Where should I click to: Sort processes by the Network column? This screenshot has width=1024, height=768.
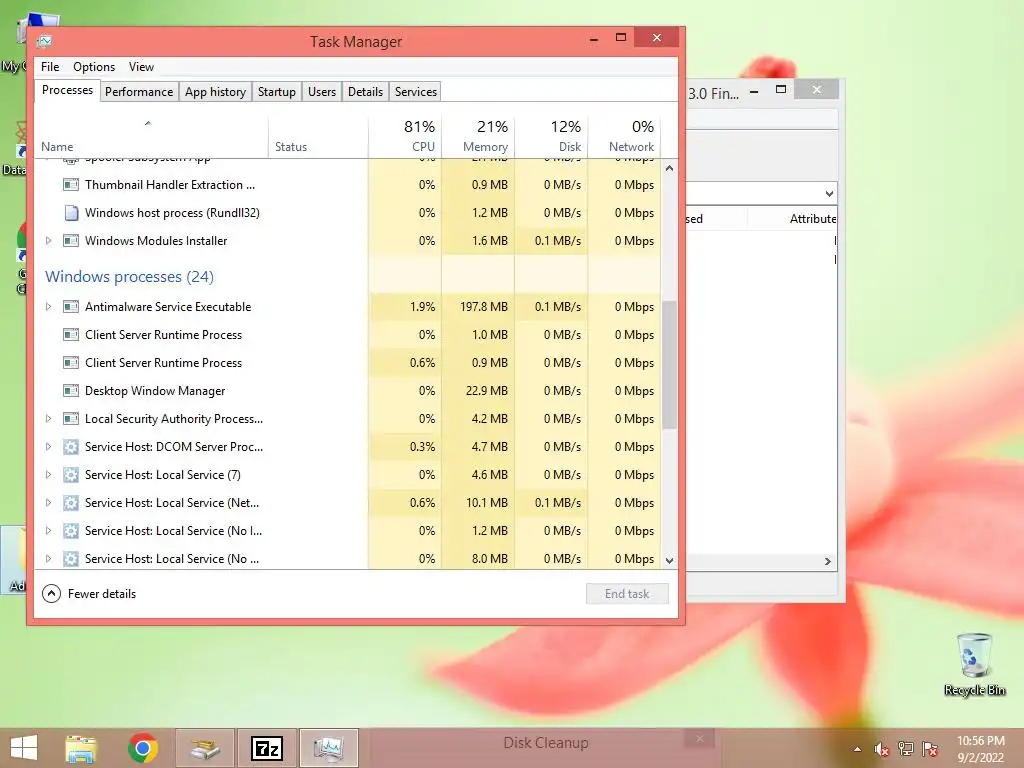[624, 136]
